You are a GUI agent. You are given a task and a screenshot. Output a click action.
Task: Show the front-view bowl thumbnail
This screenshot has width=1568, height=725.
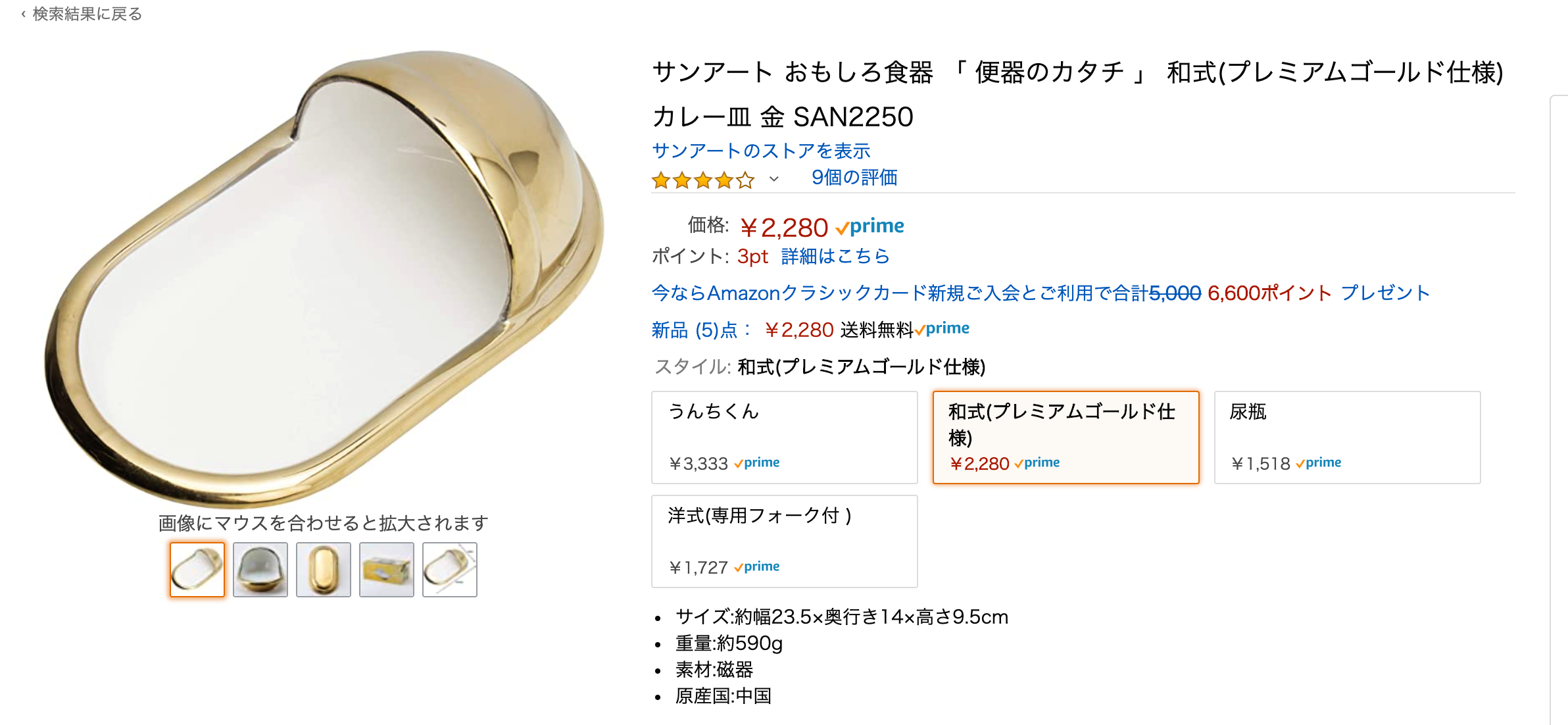260,570
